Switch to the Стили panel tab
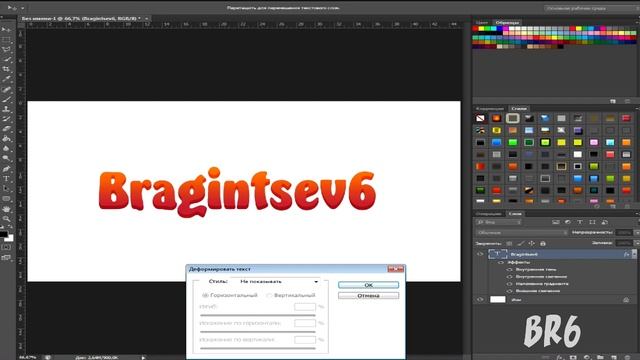Viewport: 640px width, 360px height. tap(519, 109)
